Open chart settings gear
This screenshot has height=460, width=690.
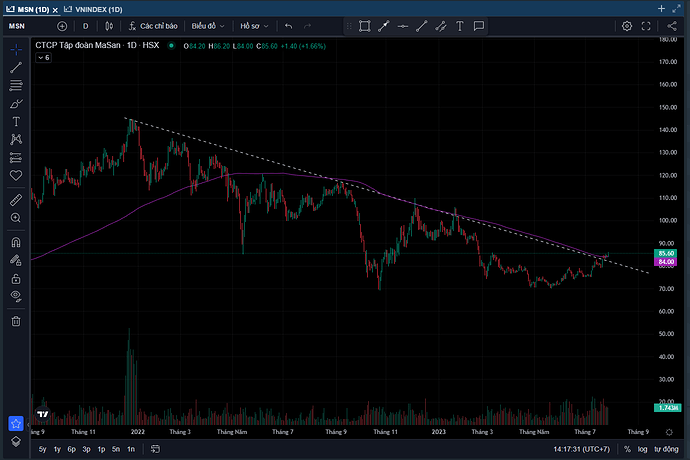627,26
